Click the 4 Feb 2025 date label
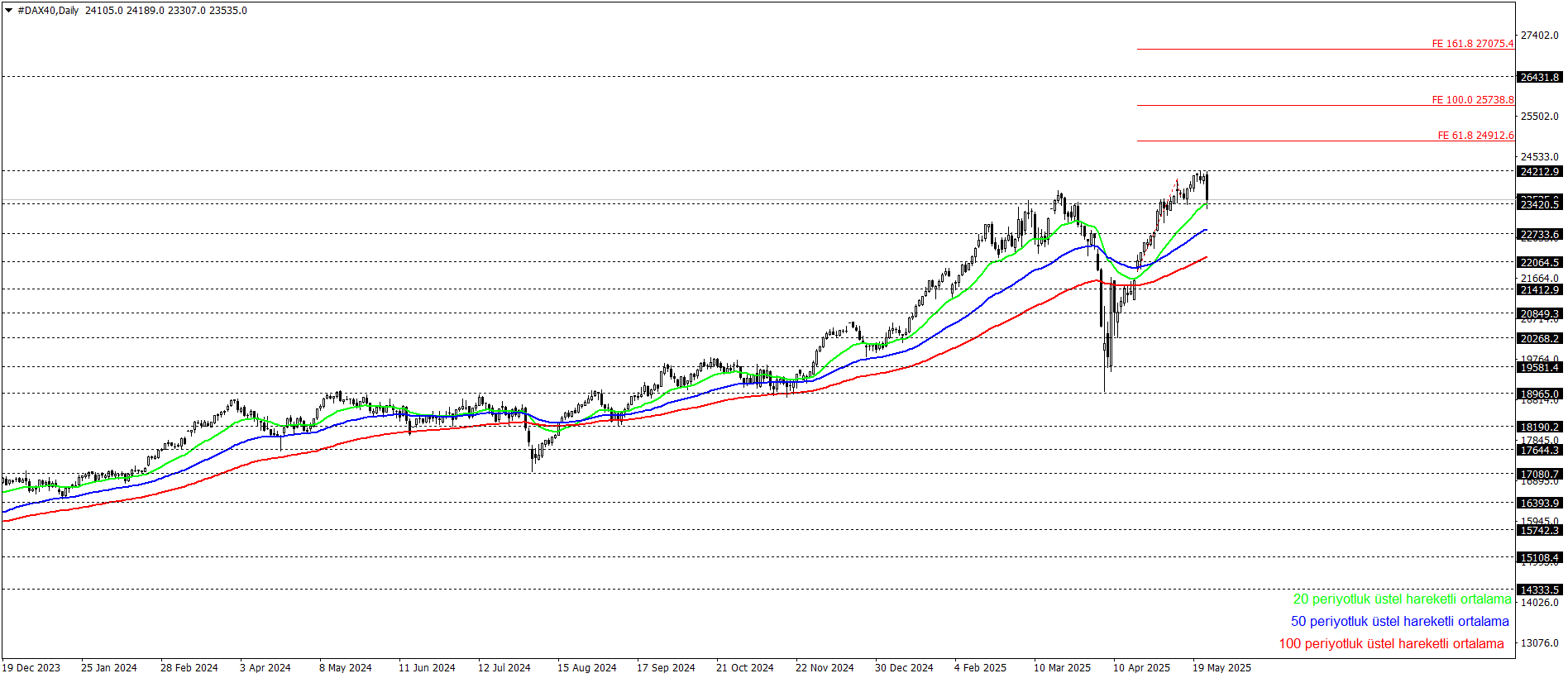This screenshot has height=678, width=1568. 981,668
